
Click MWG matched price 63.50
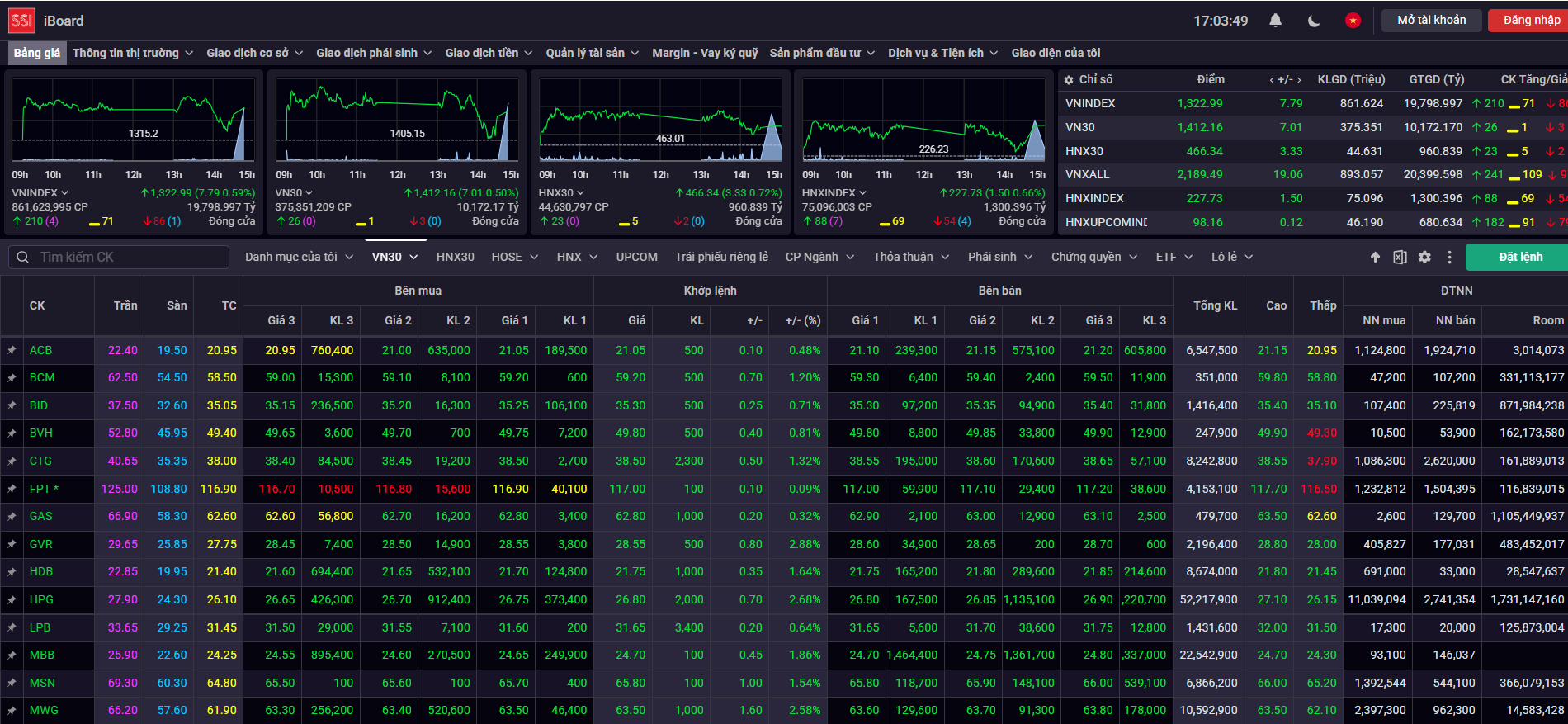click(x=631, y=711)
